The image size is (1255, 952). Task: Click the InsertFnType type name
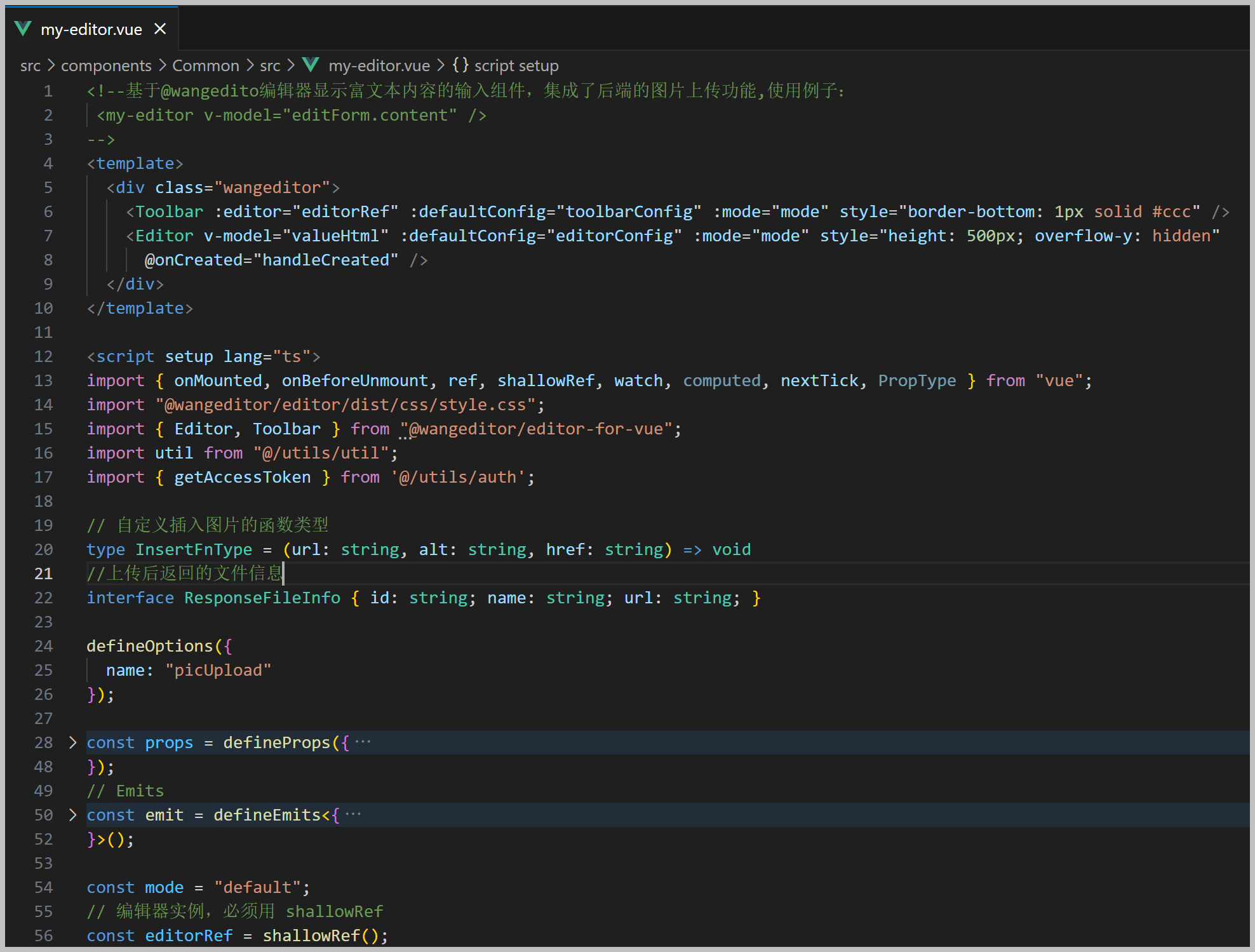[x=194, y=549]
